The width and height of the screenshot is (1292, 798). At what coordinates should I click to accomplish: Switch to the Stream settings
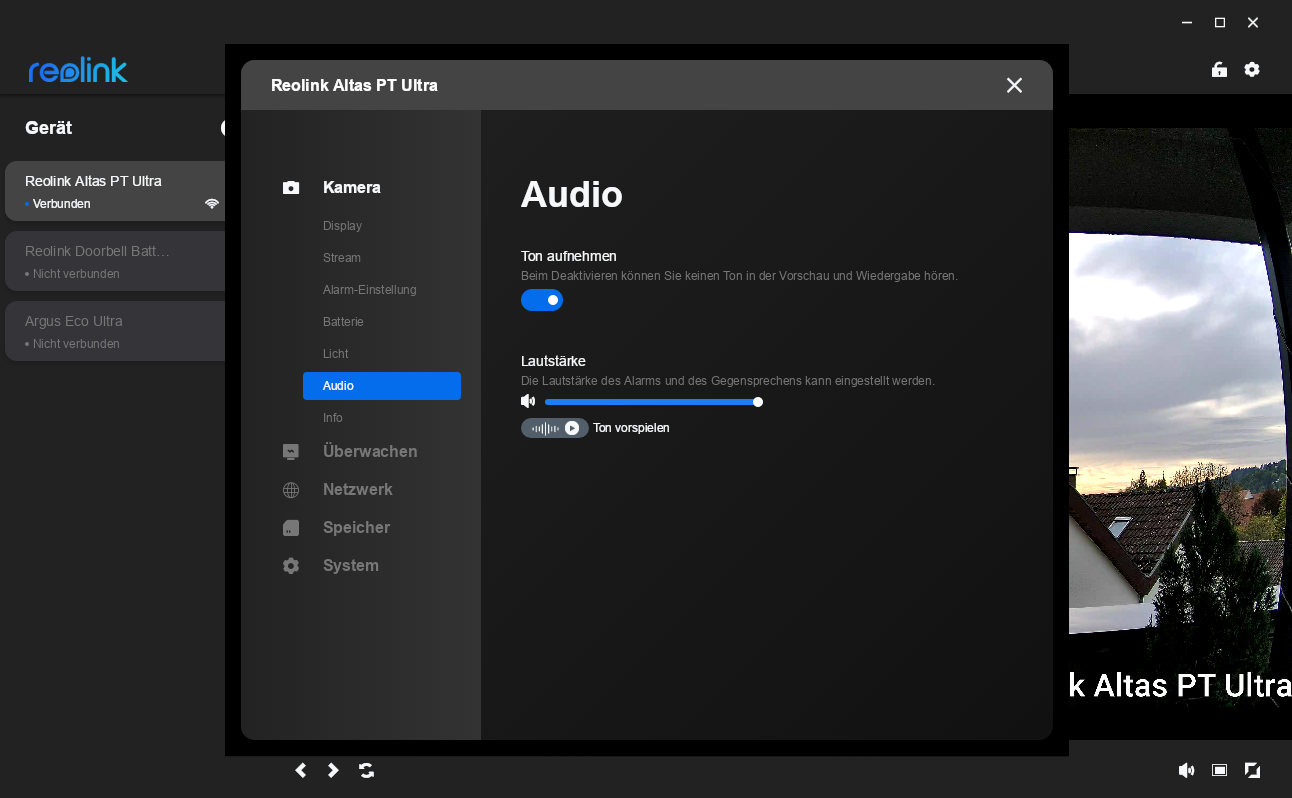click(x=341, y=258)
